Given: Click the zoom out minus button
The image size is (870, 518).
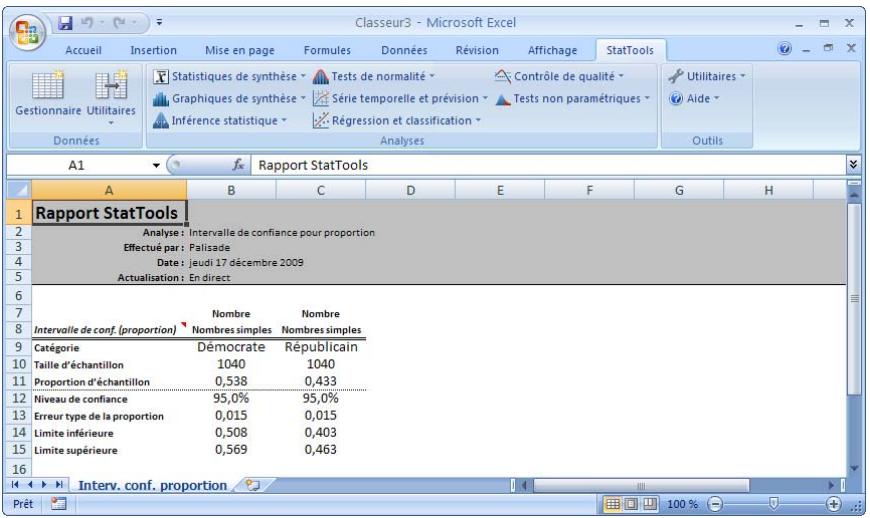Looking at the screenshot, I should tap(715, 504).
